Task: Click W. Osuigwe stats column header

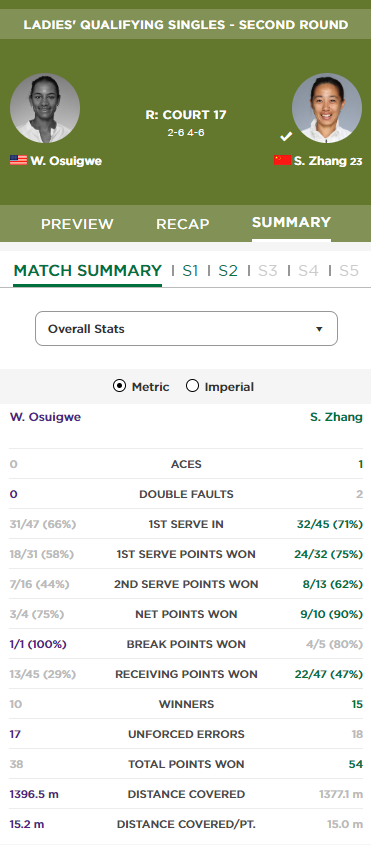Action: coord(45,417)
